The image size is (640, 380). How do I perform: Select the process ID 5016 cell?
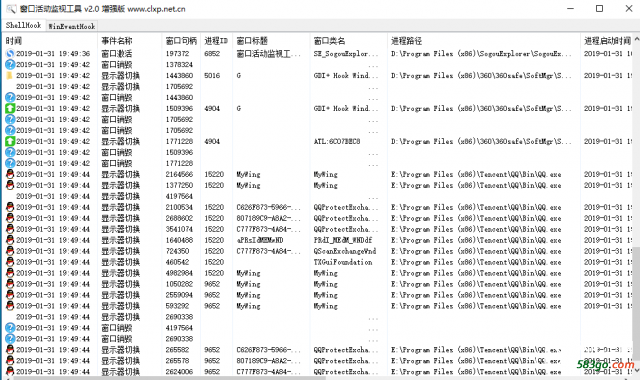coord(212,76)
